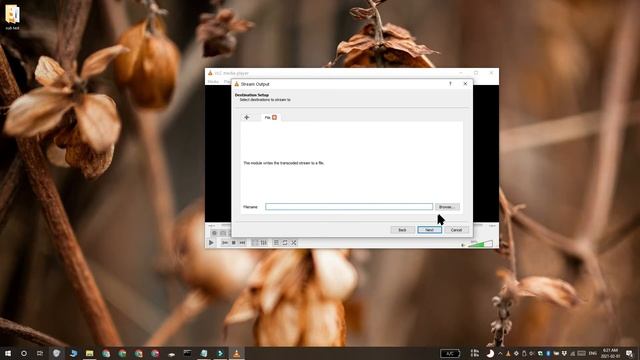Open the shield app on taskbar
Viewport: 640px width, 360px height.
click(56, 353)
